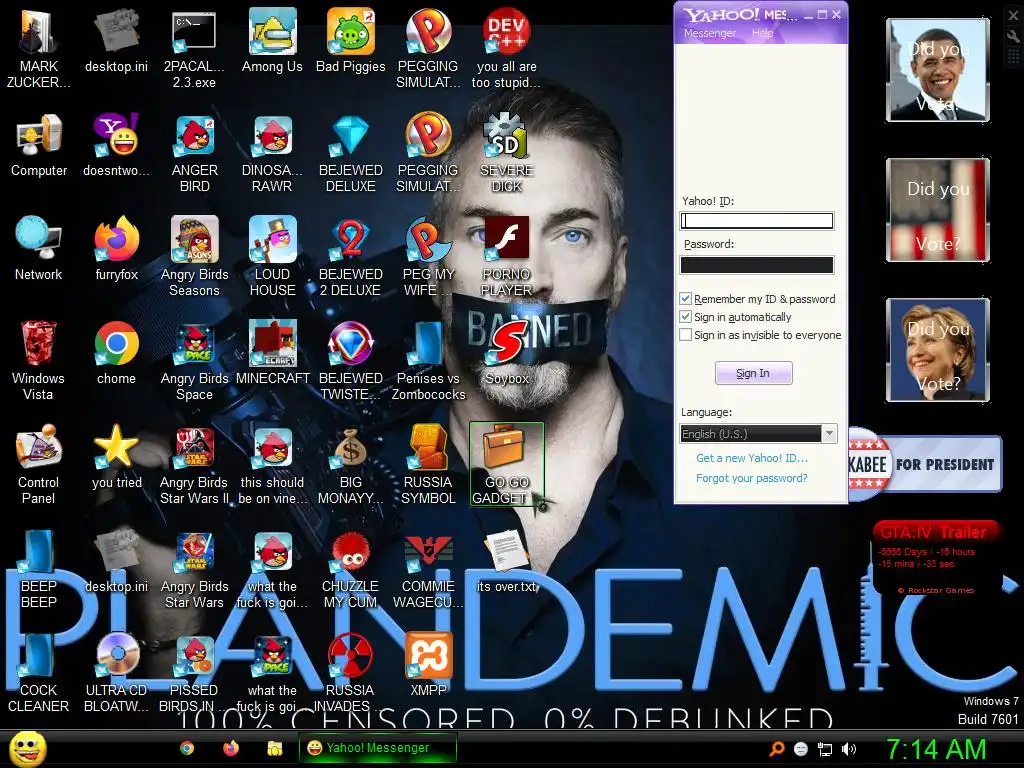Click the GTA:IV Trailer countdown gadget

click(x=935, y=557)
